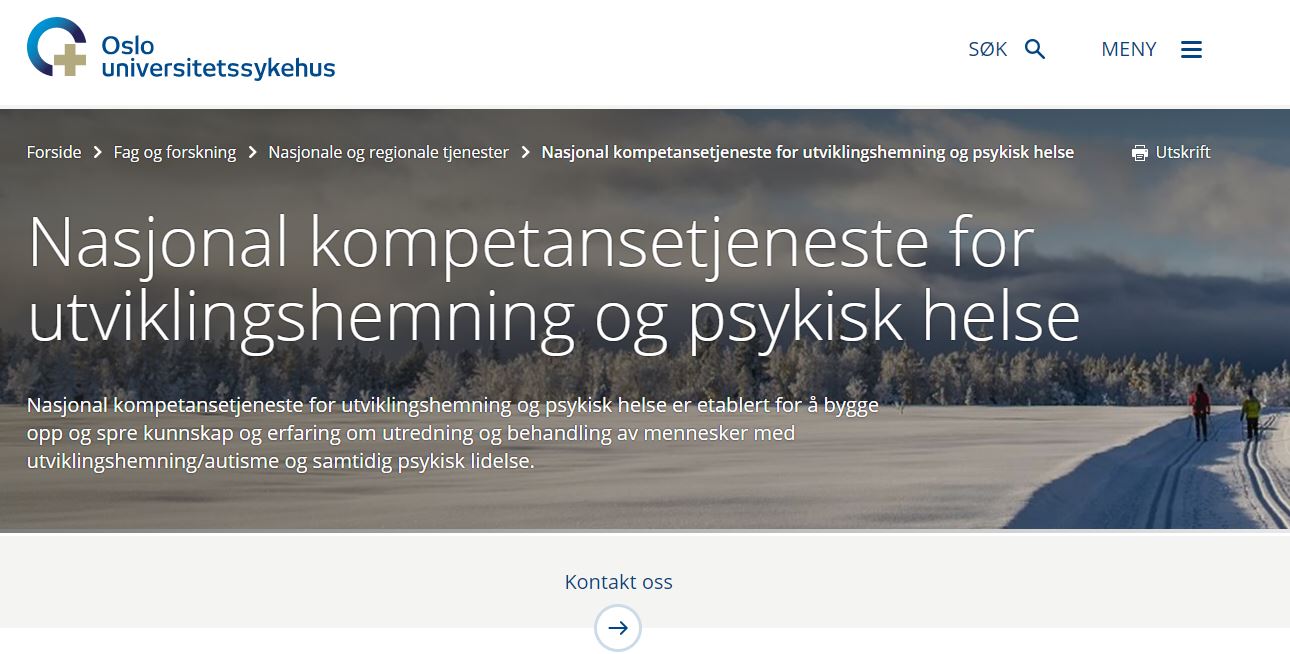The height and width of the screenshot is (654, 1290).
Task: Go to the Forside breadcrumb
Action: (x=54, y=152)
